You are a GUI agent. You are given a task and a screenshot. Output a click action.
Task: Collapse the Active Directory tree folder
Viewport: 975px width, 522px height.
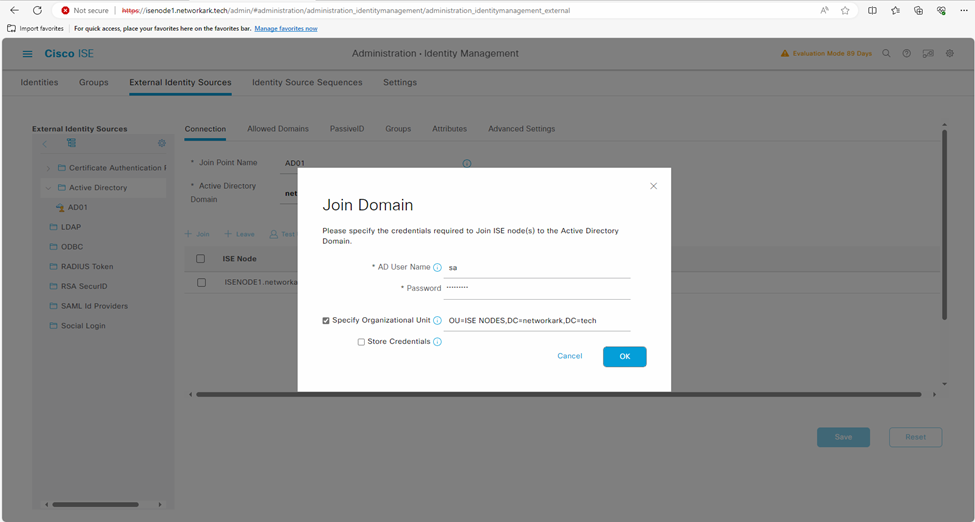(x=47, y=188)
